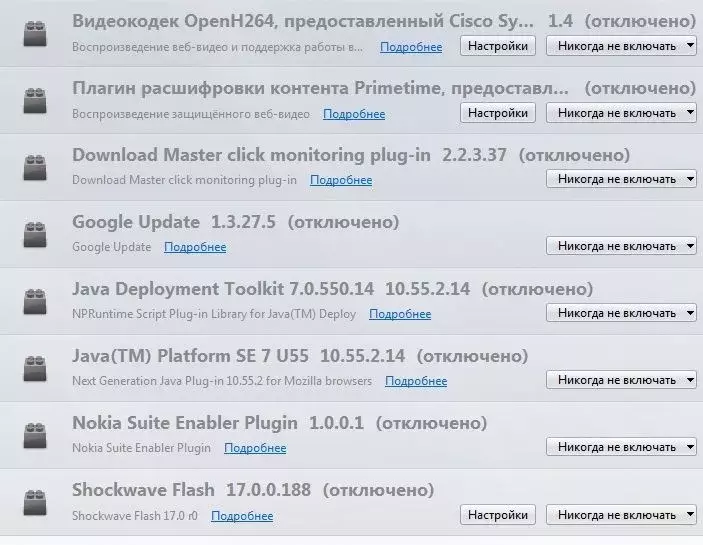Open Настройки for the Primetime decryption plugin
Viewport: 703px width, 545px height.
coord(498,113)
